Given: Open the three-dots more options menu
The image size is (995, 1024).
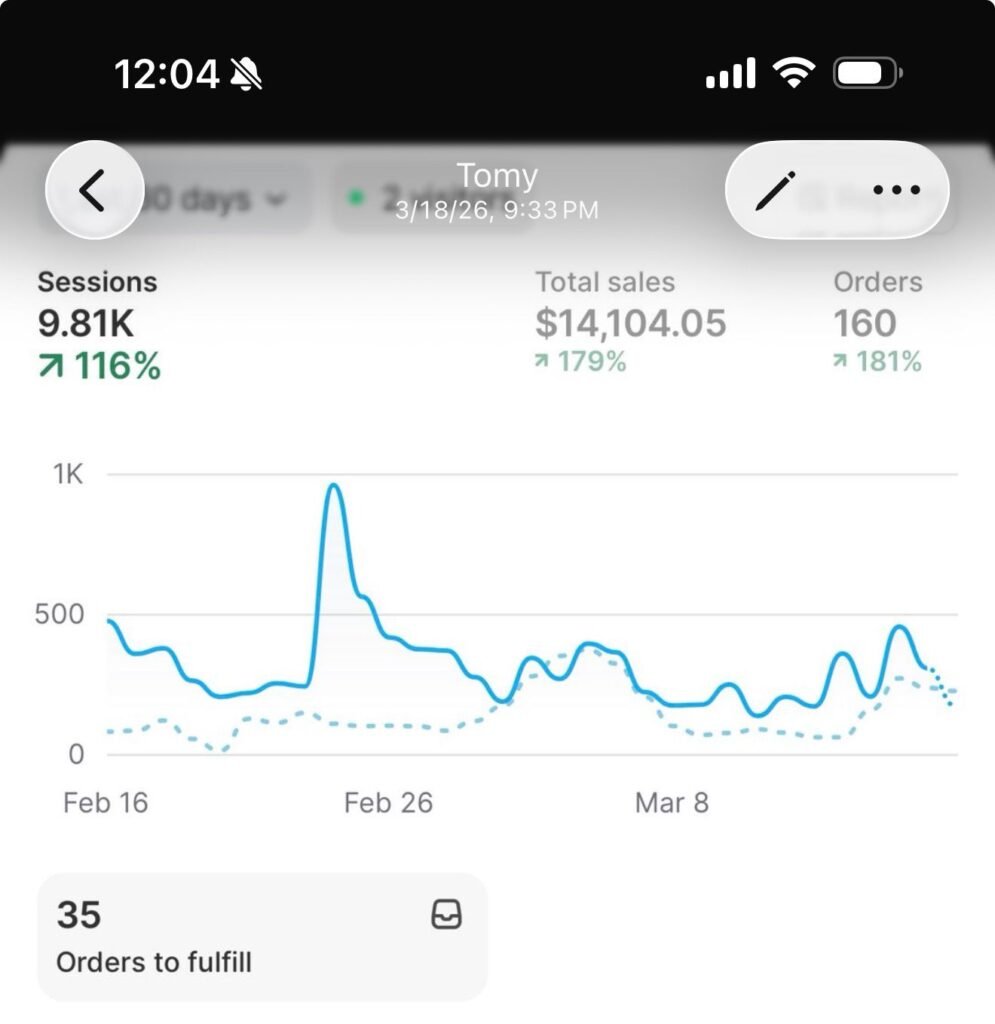Looking at the screenshot, I should 896,190.
